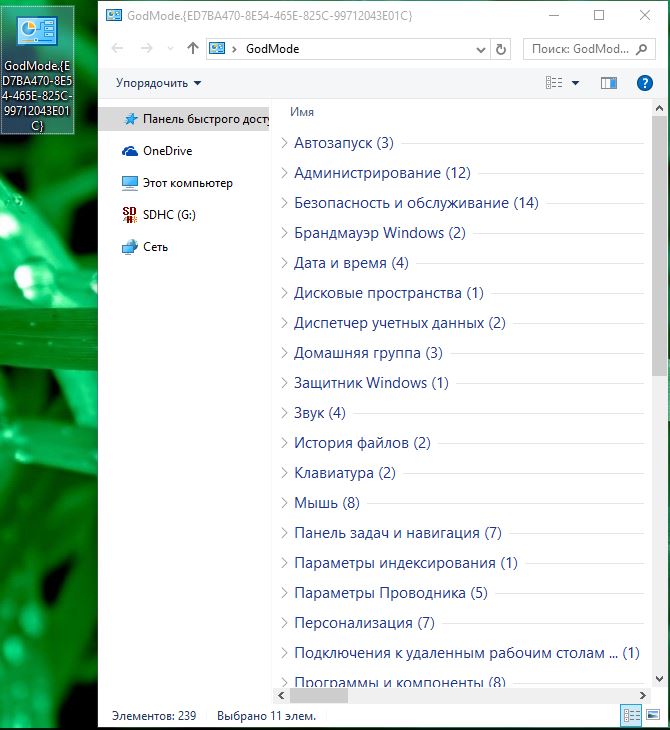Open Сеть in the navigation pane
The image size is (670, 730).
click(155, 247)
